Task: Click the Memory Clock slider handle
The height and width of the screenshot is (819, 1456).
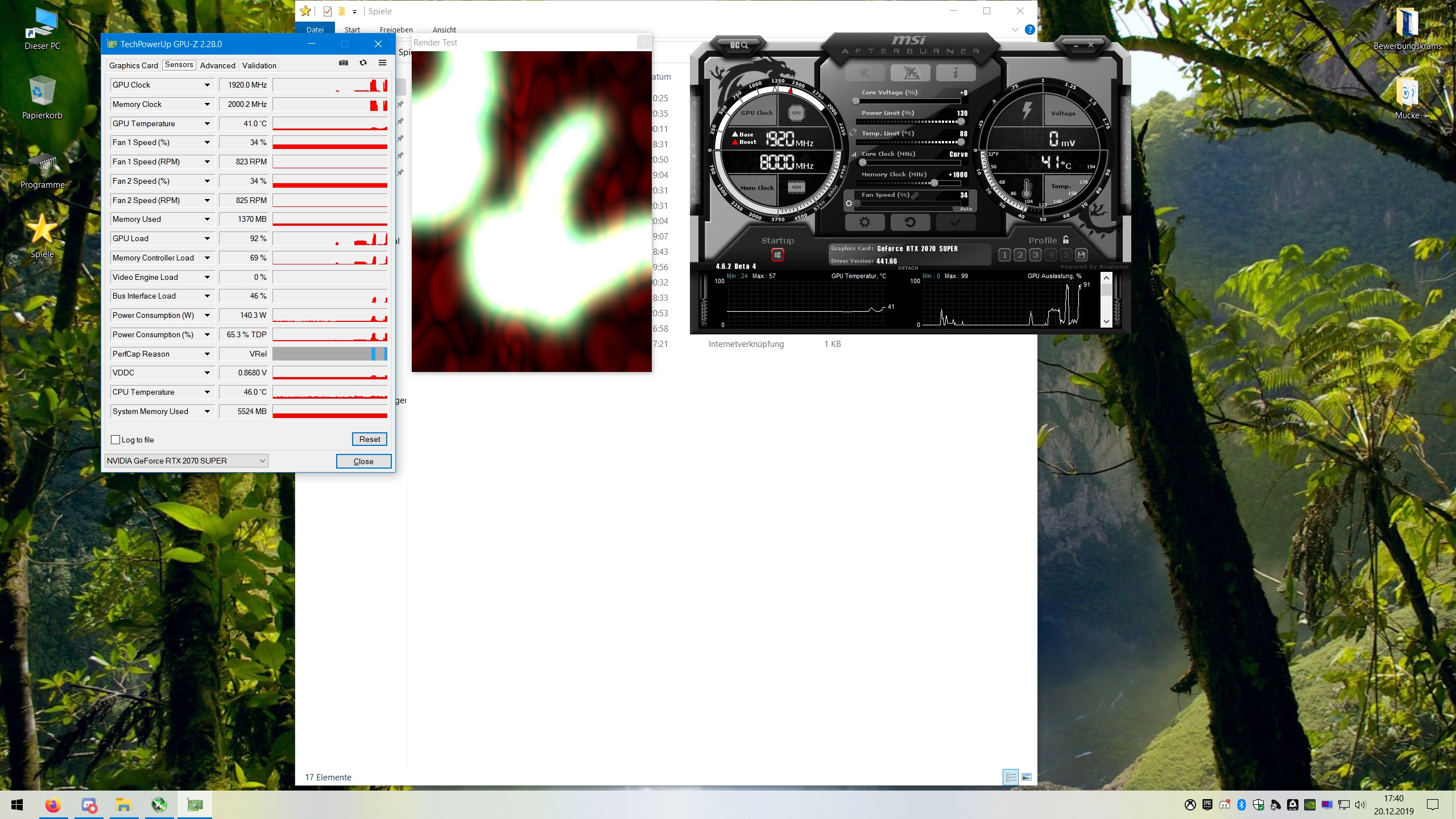Action: pyautogui.click(x=934, y=183)
